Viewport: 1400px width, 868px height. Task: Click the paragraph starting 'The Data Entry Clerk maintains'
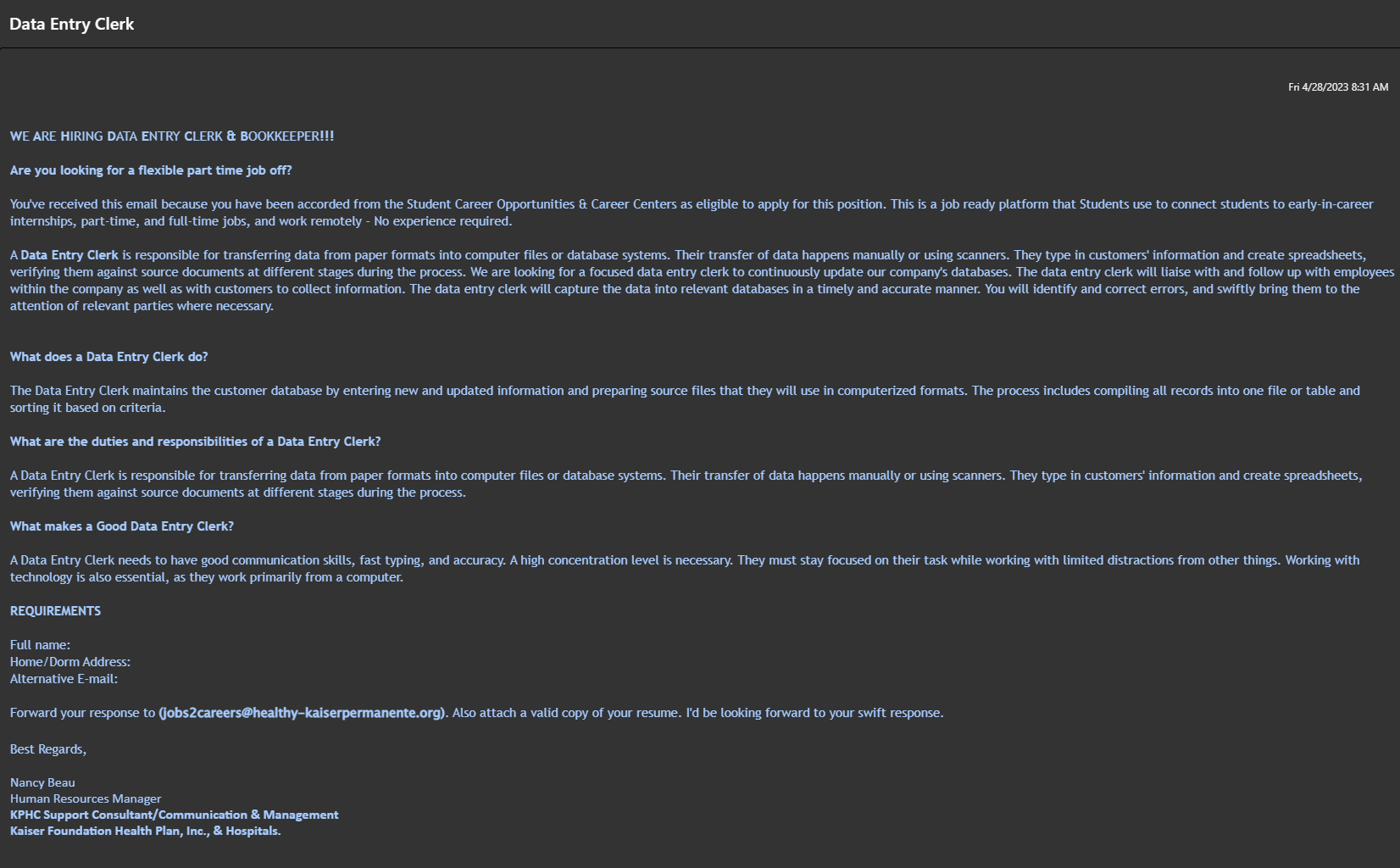(x=685, y=399)
